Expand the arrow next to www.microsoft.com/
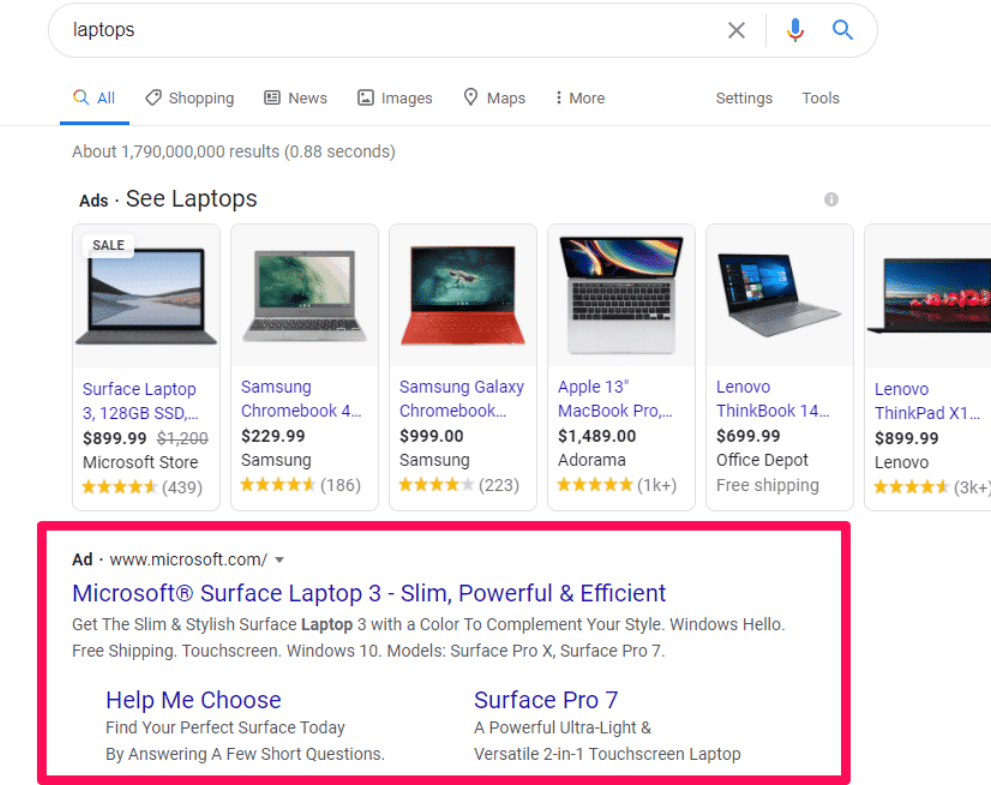The width and height of the screenshot is (991, 785). coord(279,560)
